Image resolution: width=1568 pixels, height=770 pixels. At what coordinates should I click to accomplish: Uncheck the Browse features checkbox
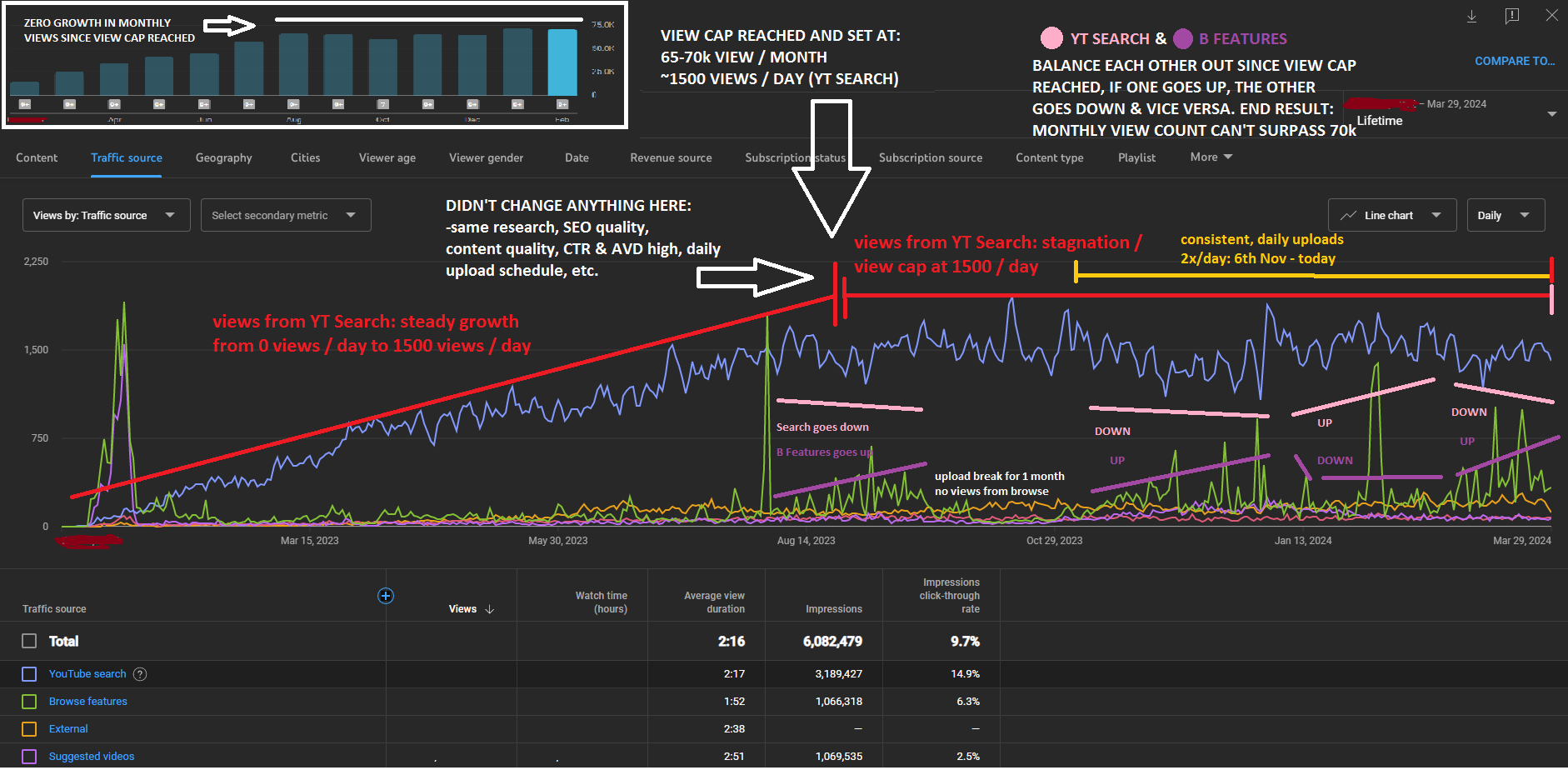(x=29, y=702)
